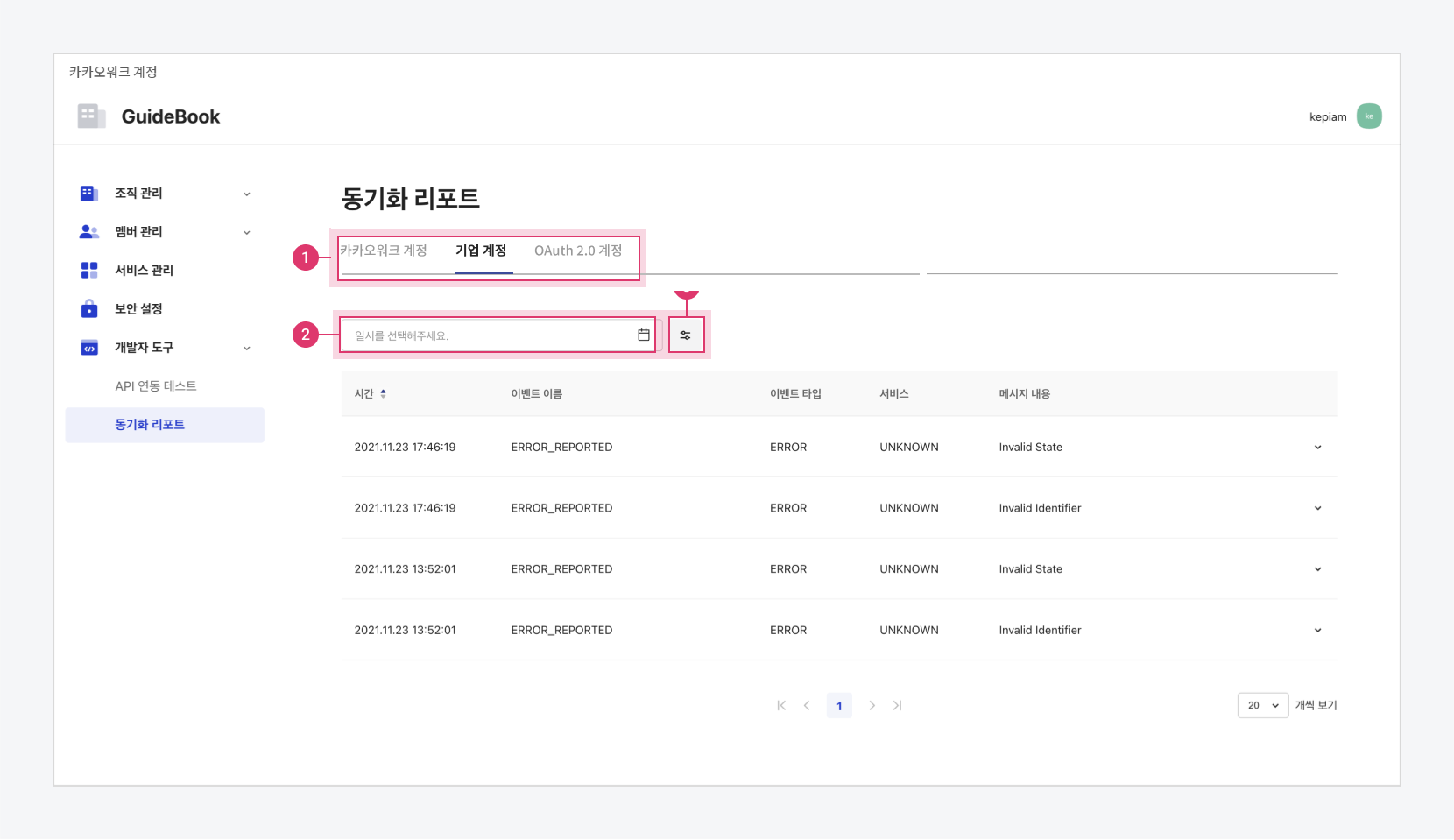Click the 이벤트 타입 column header
The width and height of the screenshot is (1454, 840).
click(x=796, y=394)
